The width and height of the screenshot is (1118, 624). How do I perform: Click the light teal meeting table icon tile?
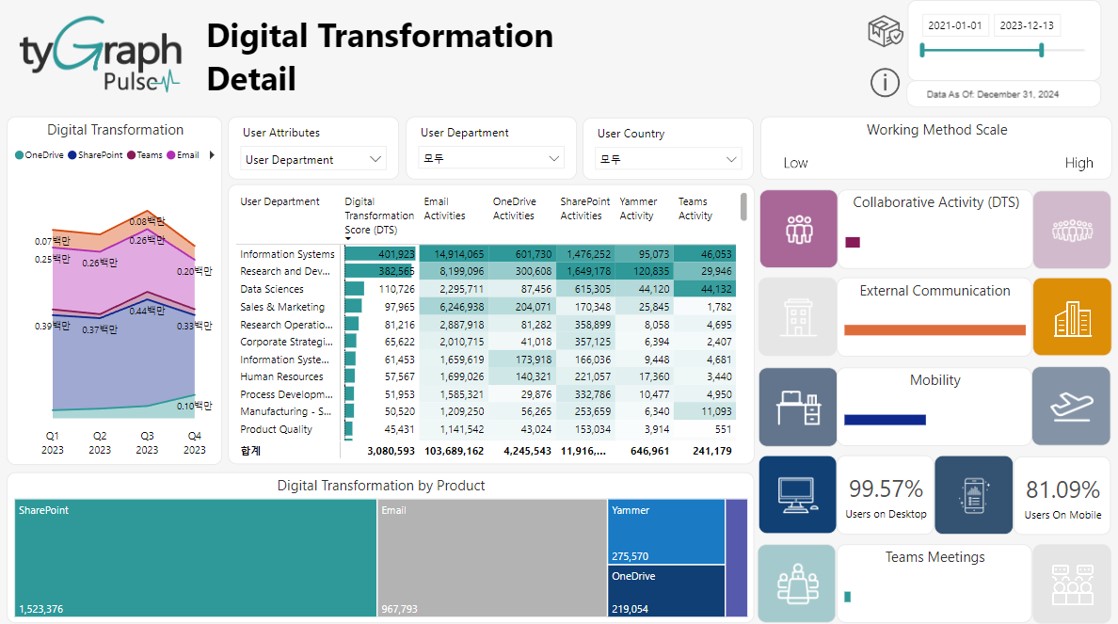coord(796,583)
